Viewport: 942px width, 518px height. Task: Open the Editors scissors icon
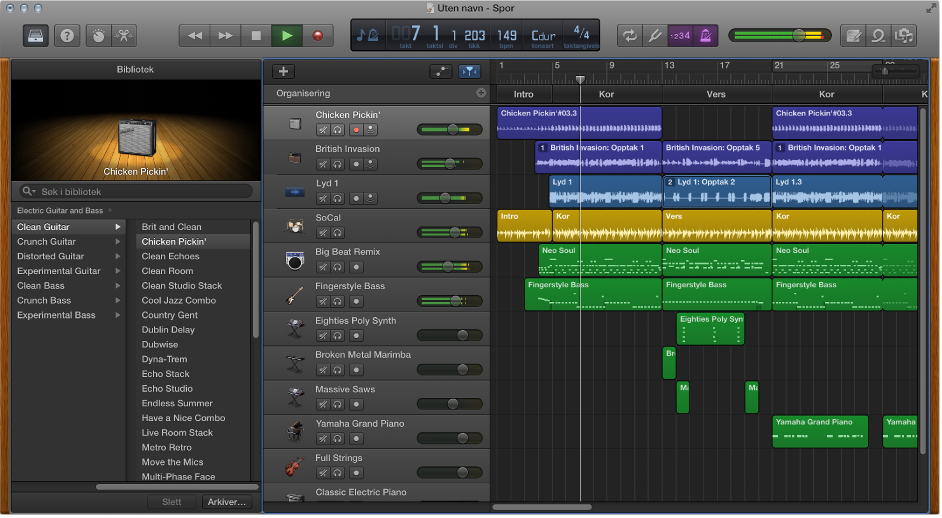tap(124, 35)
